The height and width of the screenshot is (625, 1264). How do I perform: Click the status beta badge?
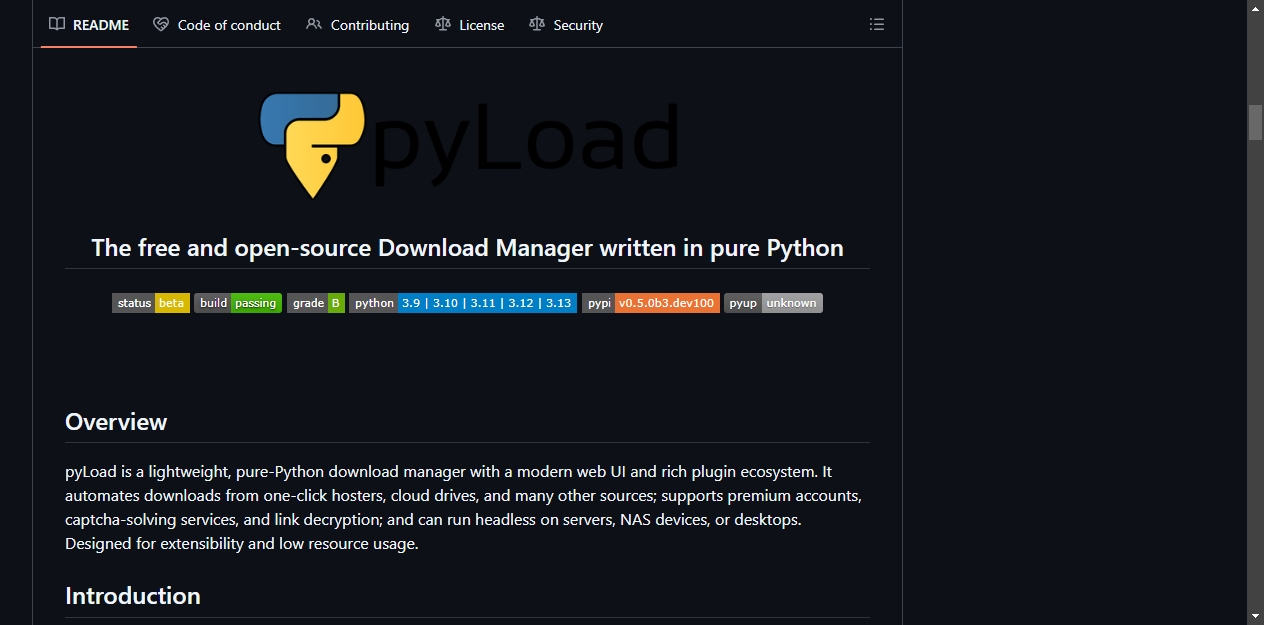[151, 303]
